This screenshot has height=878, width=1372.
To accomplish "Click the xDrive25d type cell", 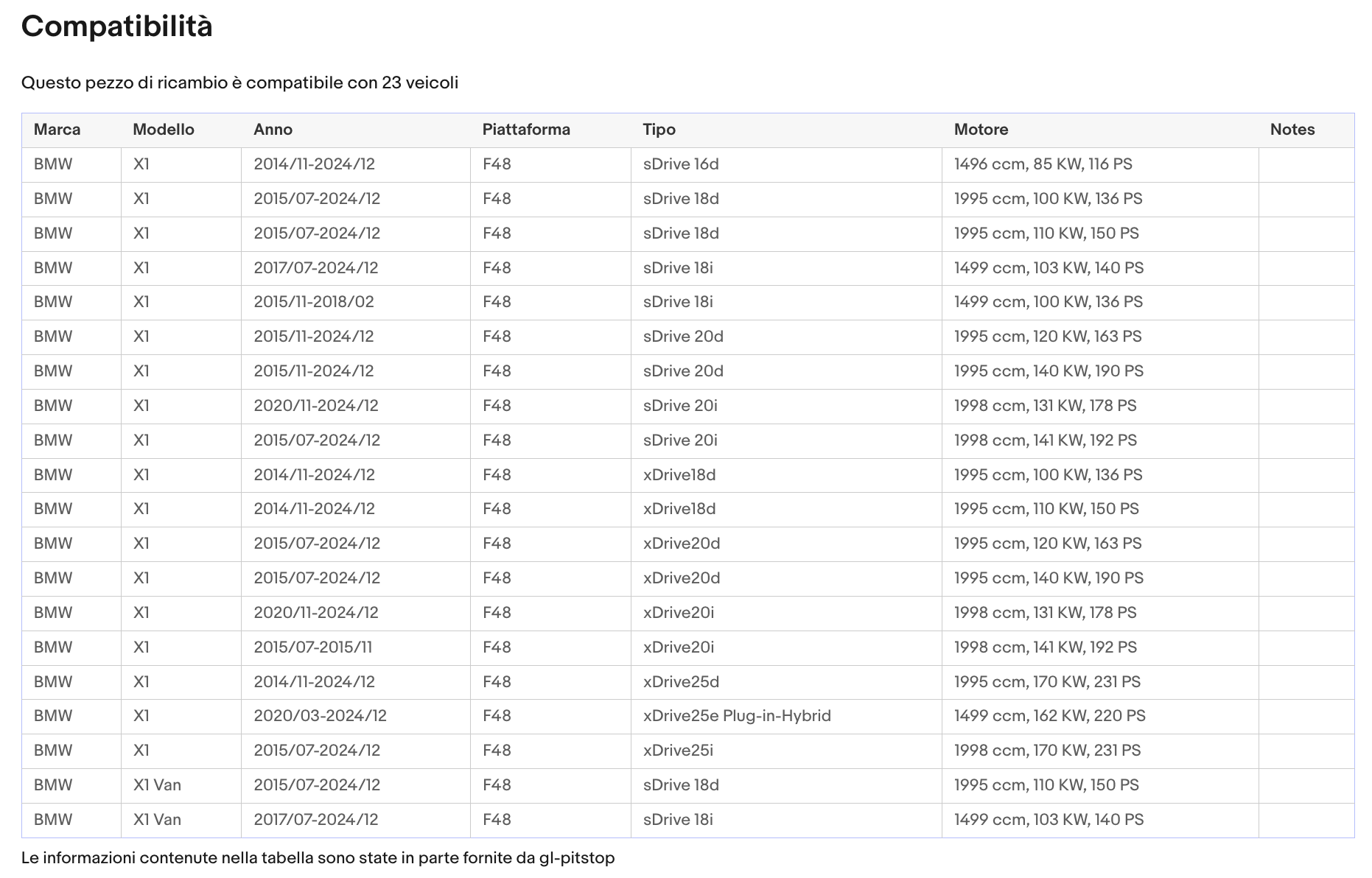I will [786, 682].
